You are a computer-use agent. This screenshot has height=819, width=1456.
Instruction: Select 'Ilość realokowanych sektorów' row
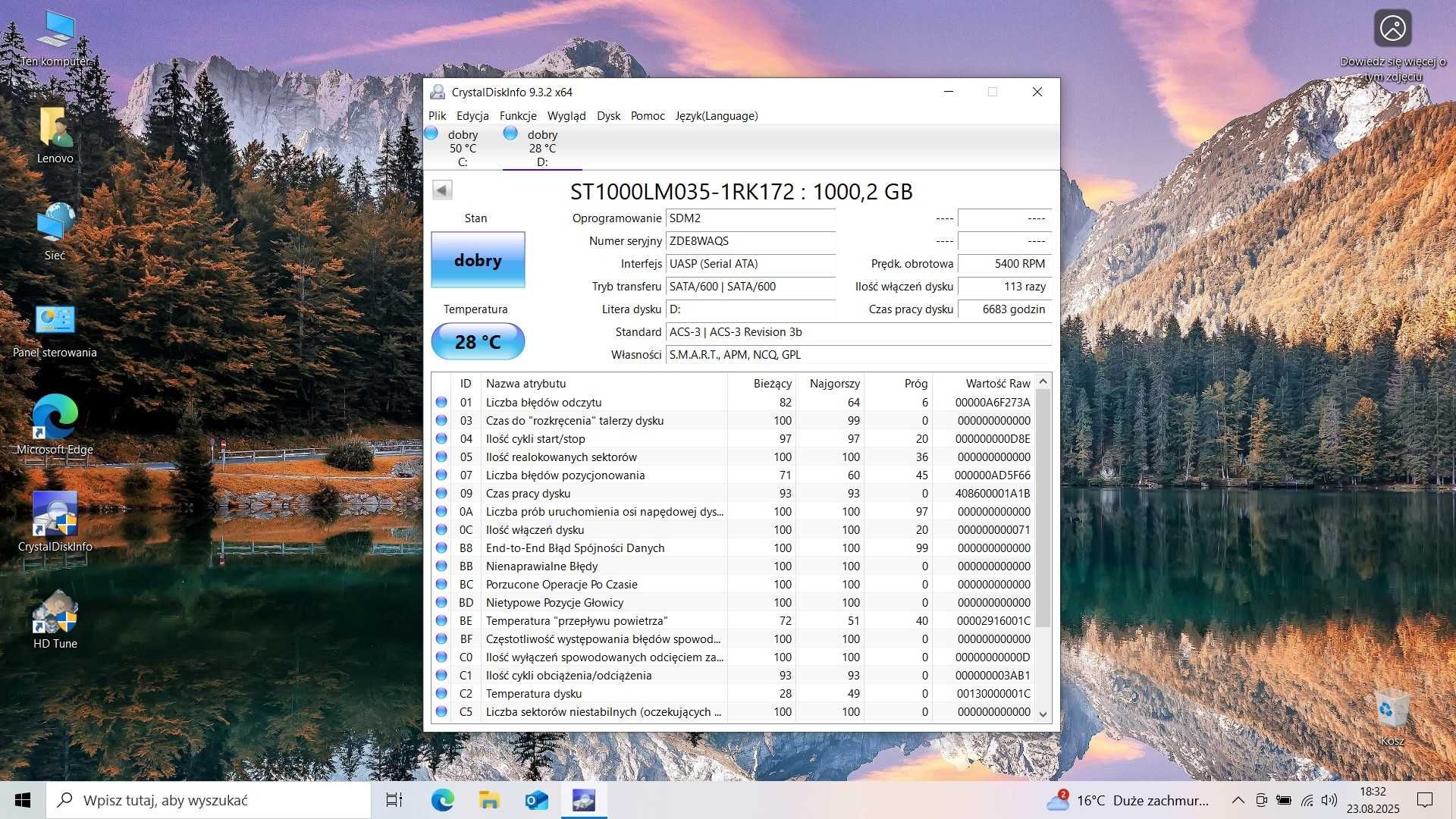click(x=733, y=457)
